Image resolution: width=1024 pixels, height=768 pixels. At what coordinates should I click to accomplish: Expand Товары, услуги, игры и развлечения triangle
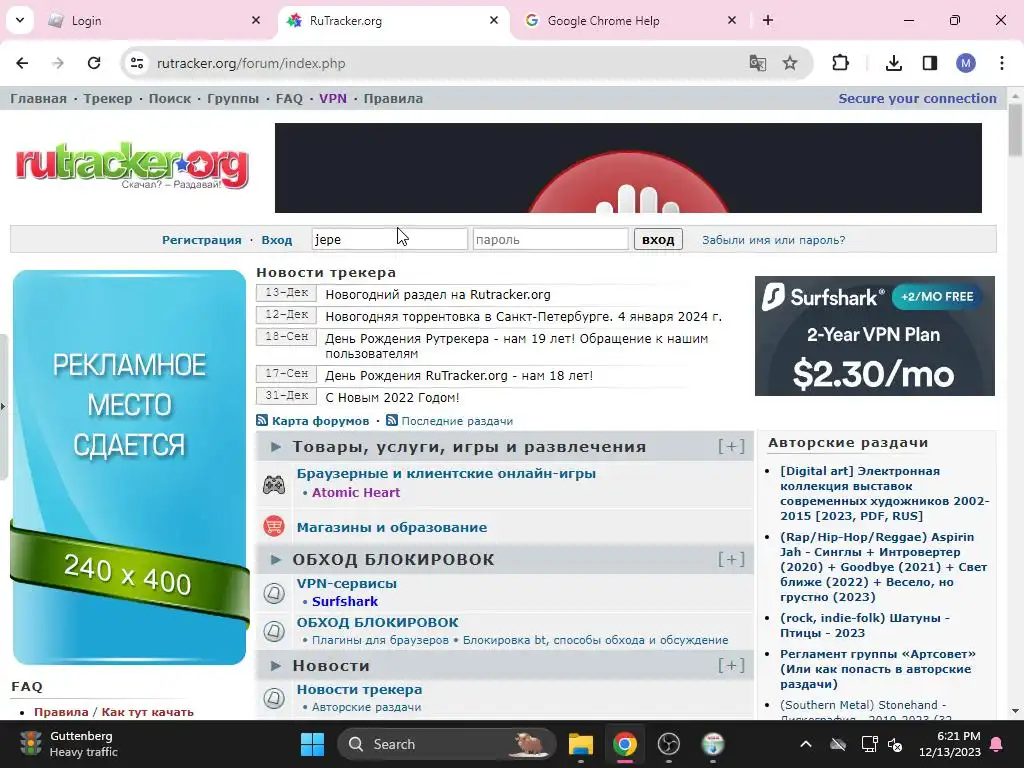pos(276,447)
